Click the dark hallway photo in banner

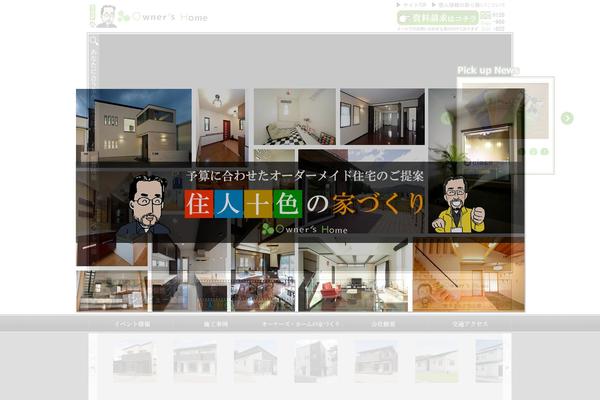click(382, 117)
